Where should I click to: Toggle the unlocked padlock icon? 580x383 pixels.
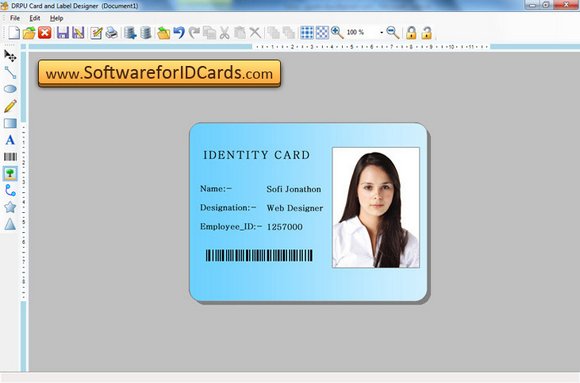tap(426, 33)
